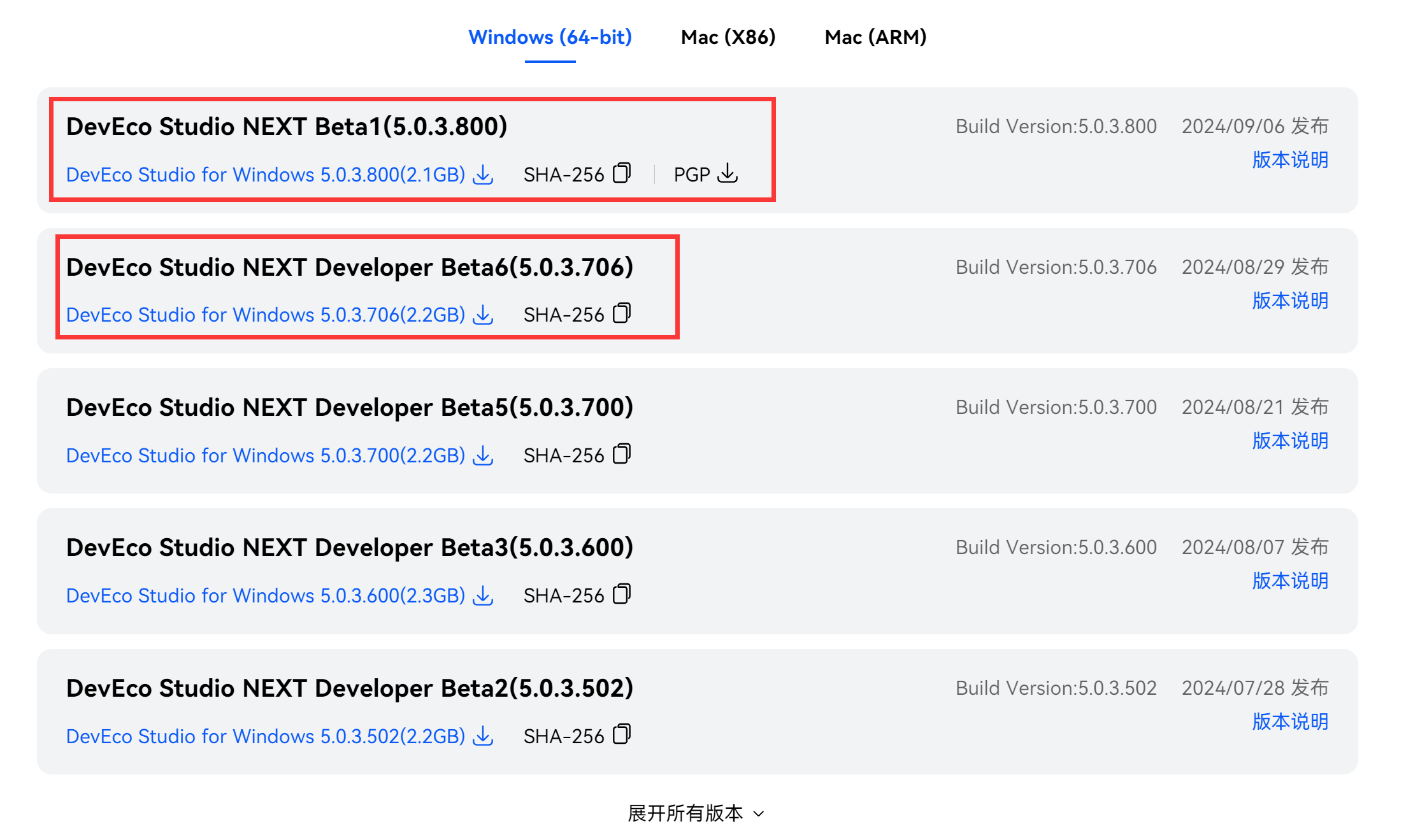
Task: Select the Windows (64-bit) tab
Action: click(x=550, y=37)
